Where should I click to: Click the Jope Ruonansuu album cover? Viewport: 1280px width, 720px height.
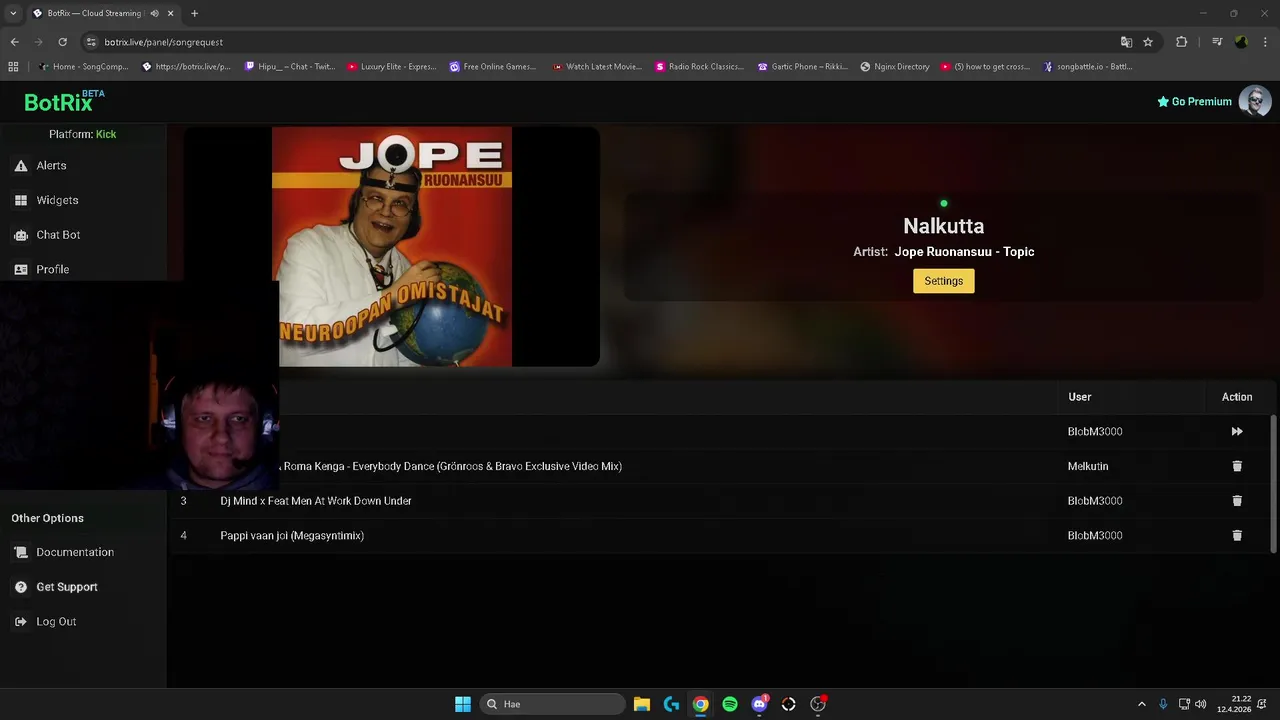point(392,247)
